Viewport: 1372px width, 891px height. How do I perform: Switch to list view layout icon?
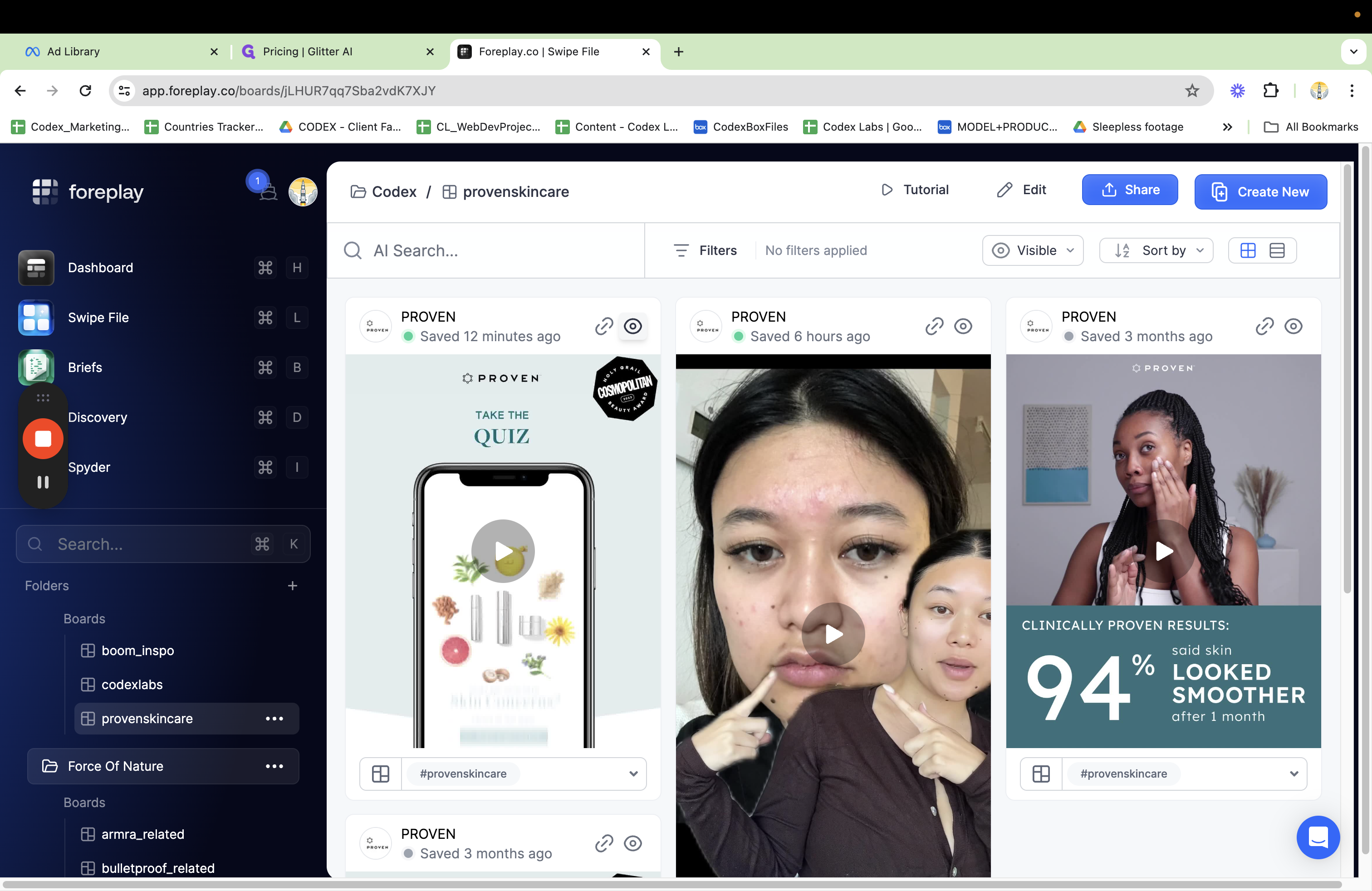(1277, 250)
